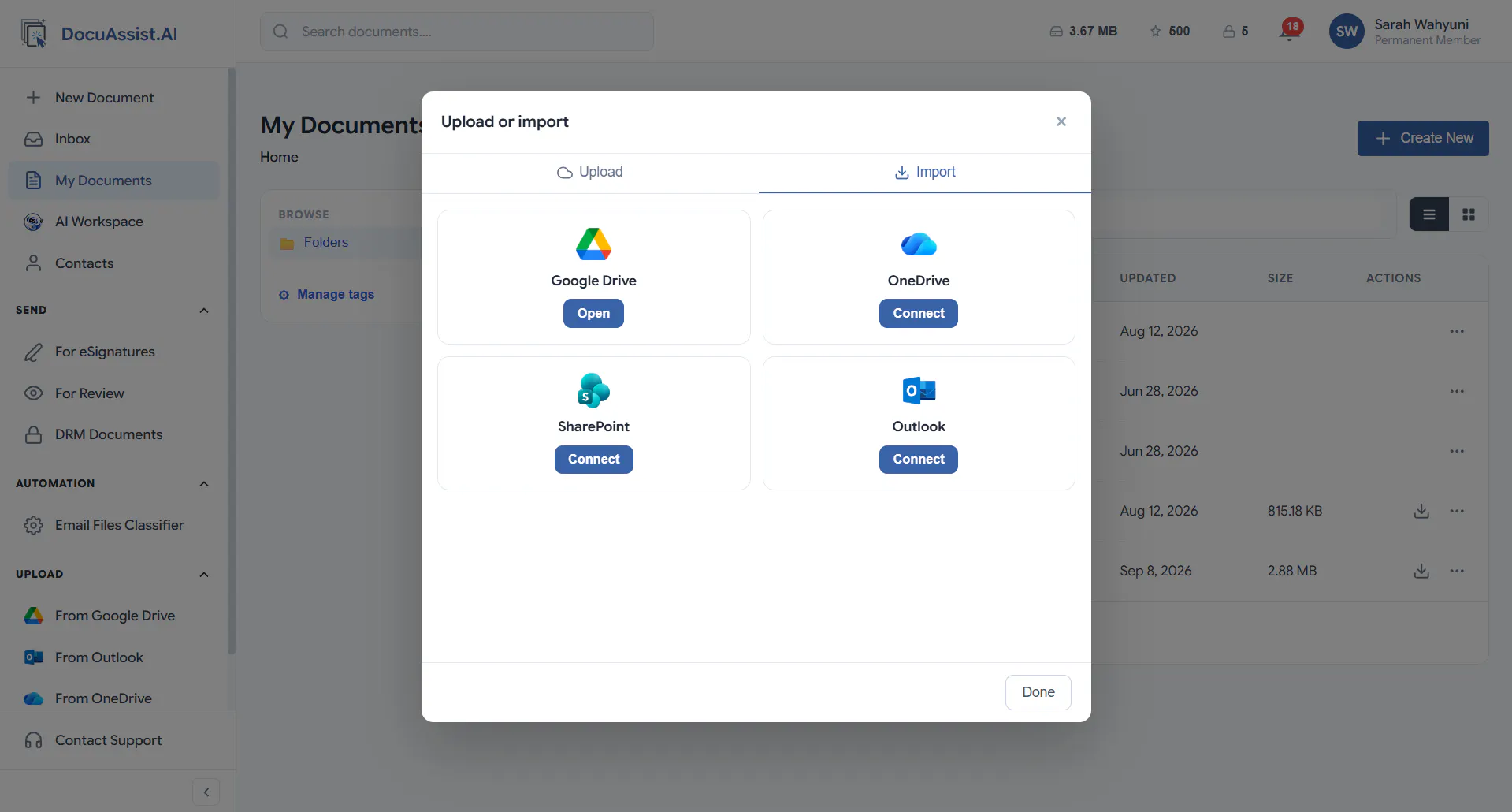Switch to the Upload tab

tap(590, 173)
